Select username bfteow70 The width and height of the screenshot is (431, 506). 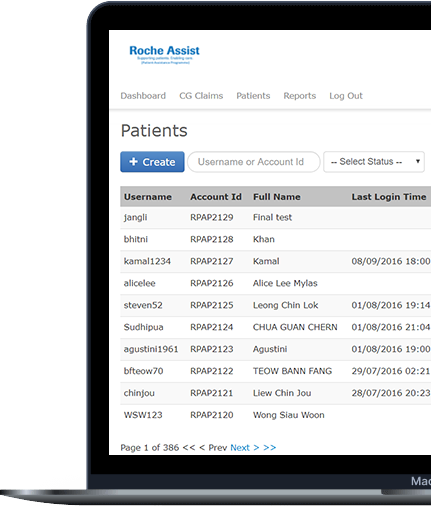point(143,371)
